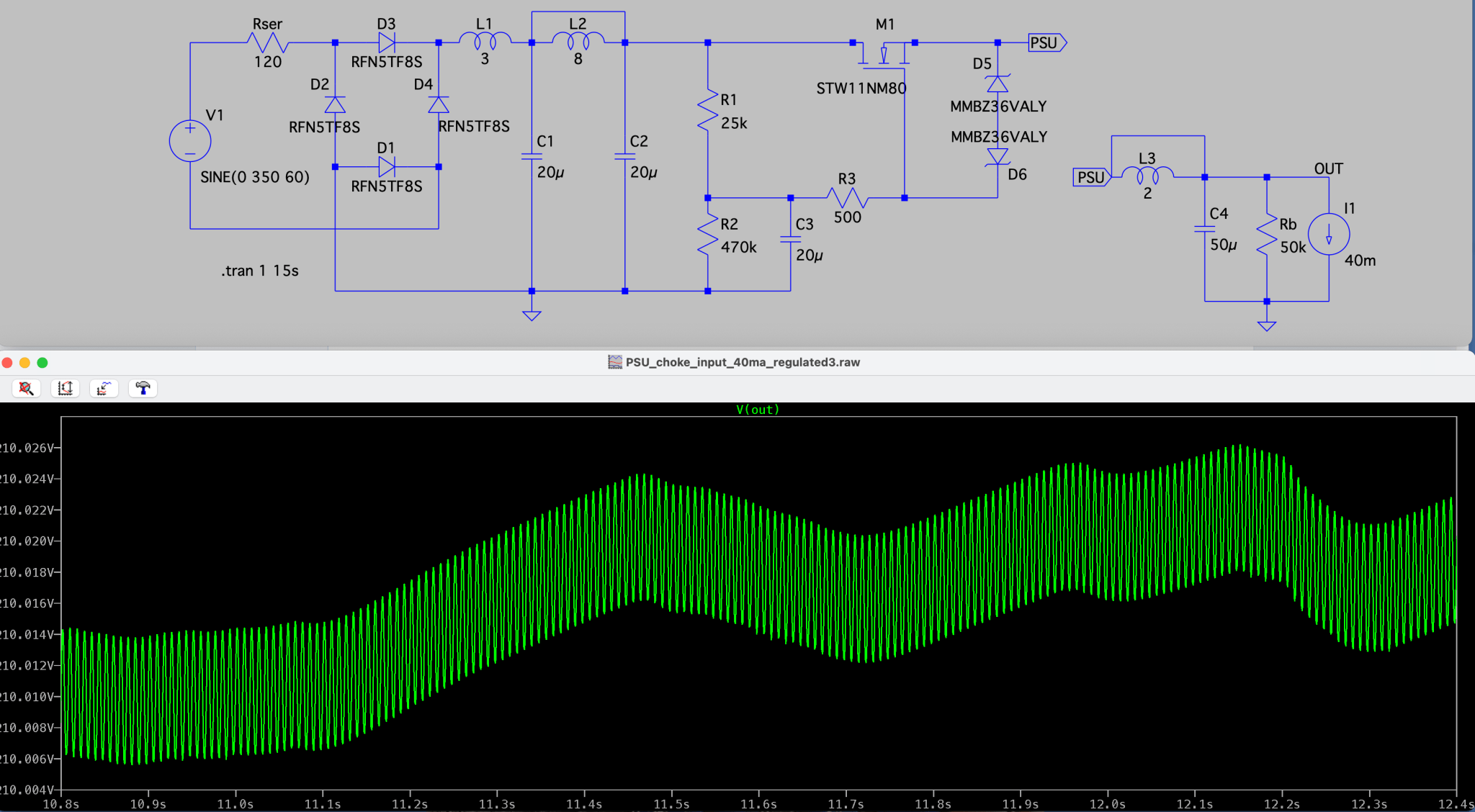The height and width of the screenshot is (812, 1475).
Task: Click the 50k value of Rb
Action: (x=1293, y=247)
